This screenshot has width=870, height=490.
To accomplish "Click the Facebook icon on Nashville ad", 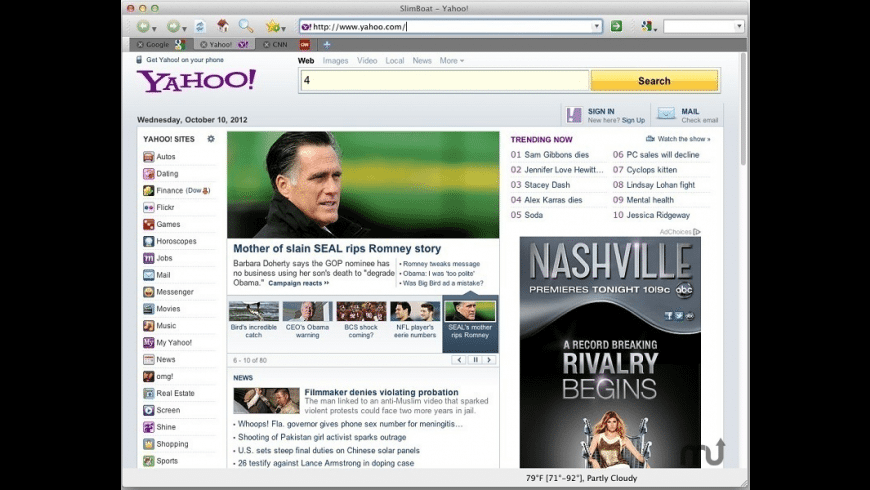I will [x=669, y=316].
